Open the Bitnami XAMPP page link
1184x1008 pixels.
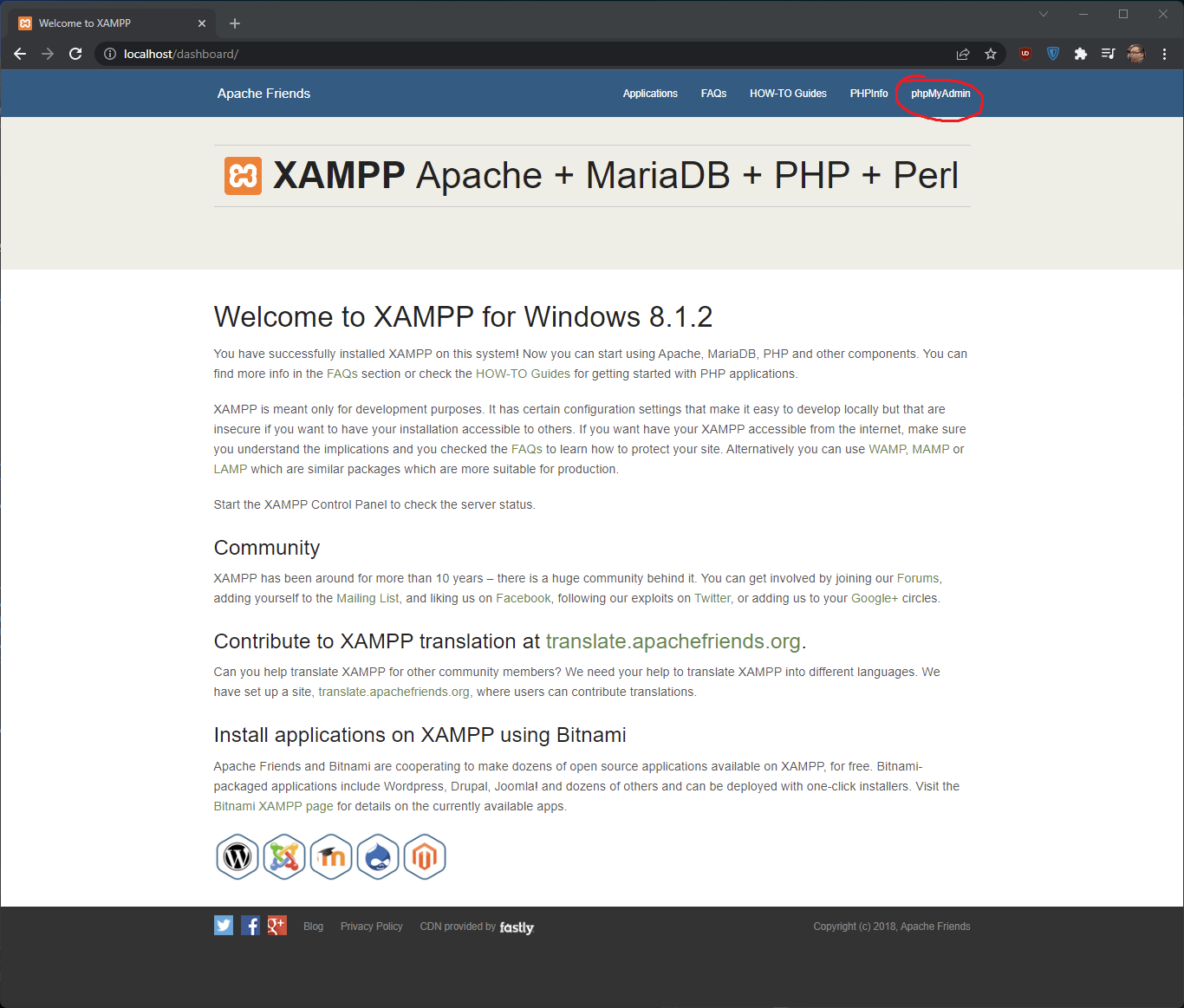[274, 806]
